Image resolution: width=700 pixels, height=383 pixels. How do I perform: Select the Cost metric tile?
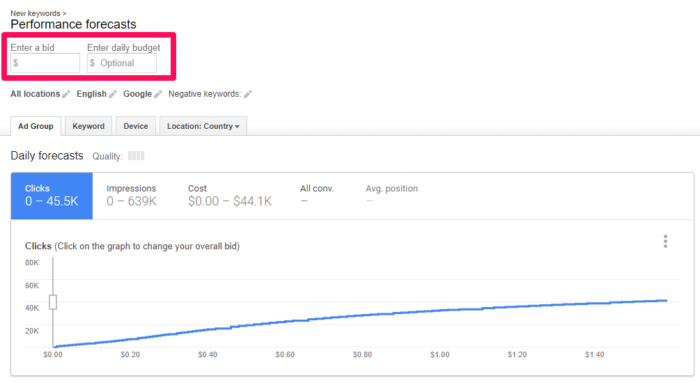tap(229, 196)
